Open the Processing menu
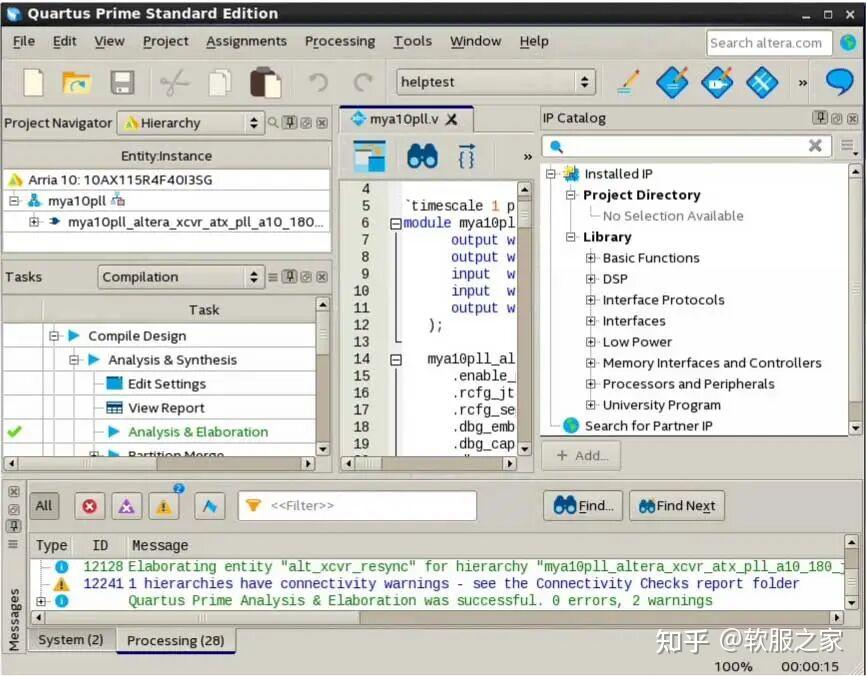 (x=340, y=41)
